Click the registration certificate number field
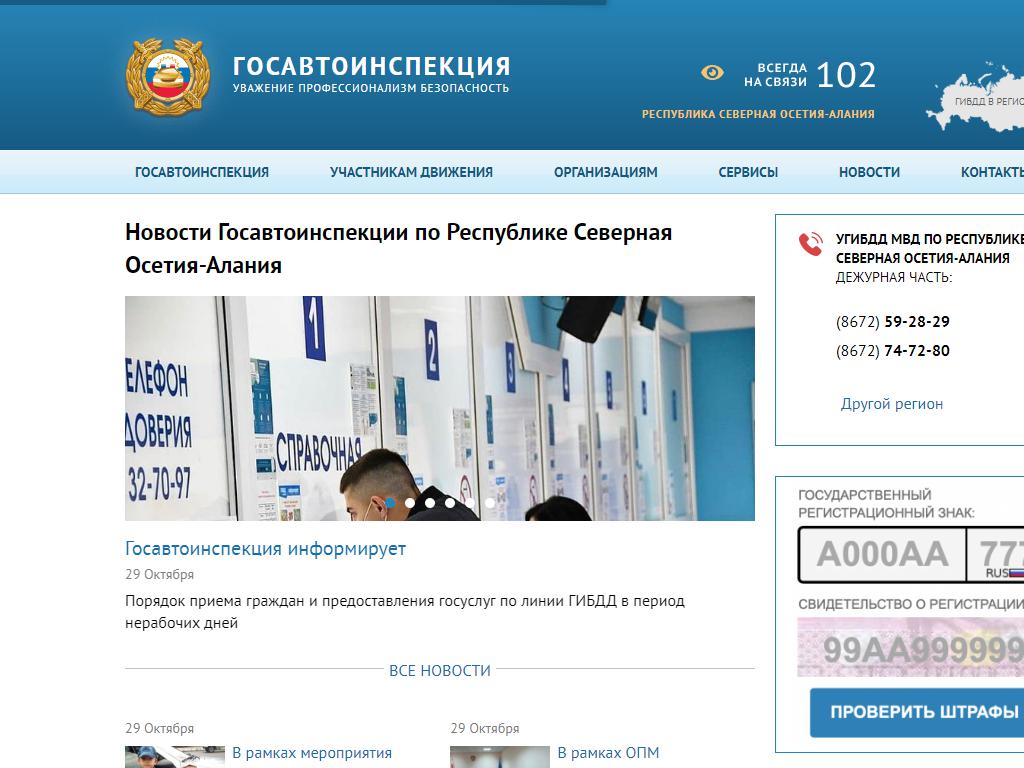This screenshot has height=768, width=1024. [910, 647]
